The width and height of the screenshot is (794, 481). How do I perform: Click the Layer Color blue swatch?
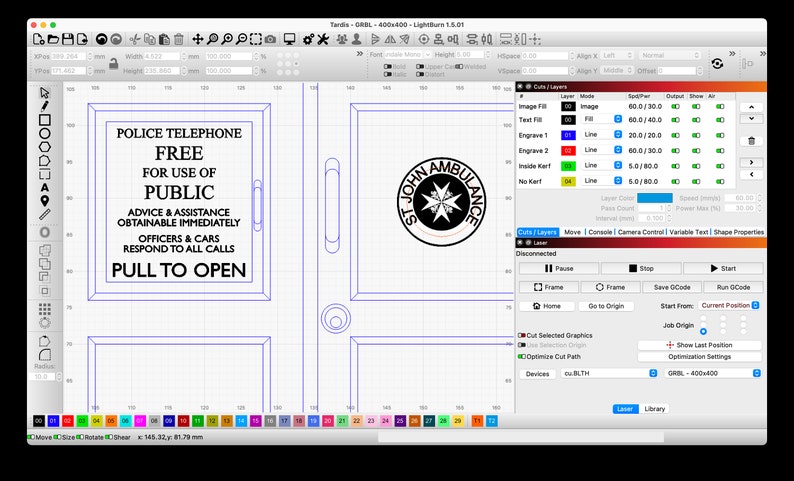[x=654, y=198]
